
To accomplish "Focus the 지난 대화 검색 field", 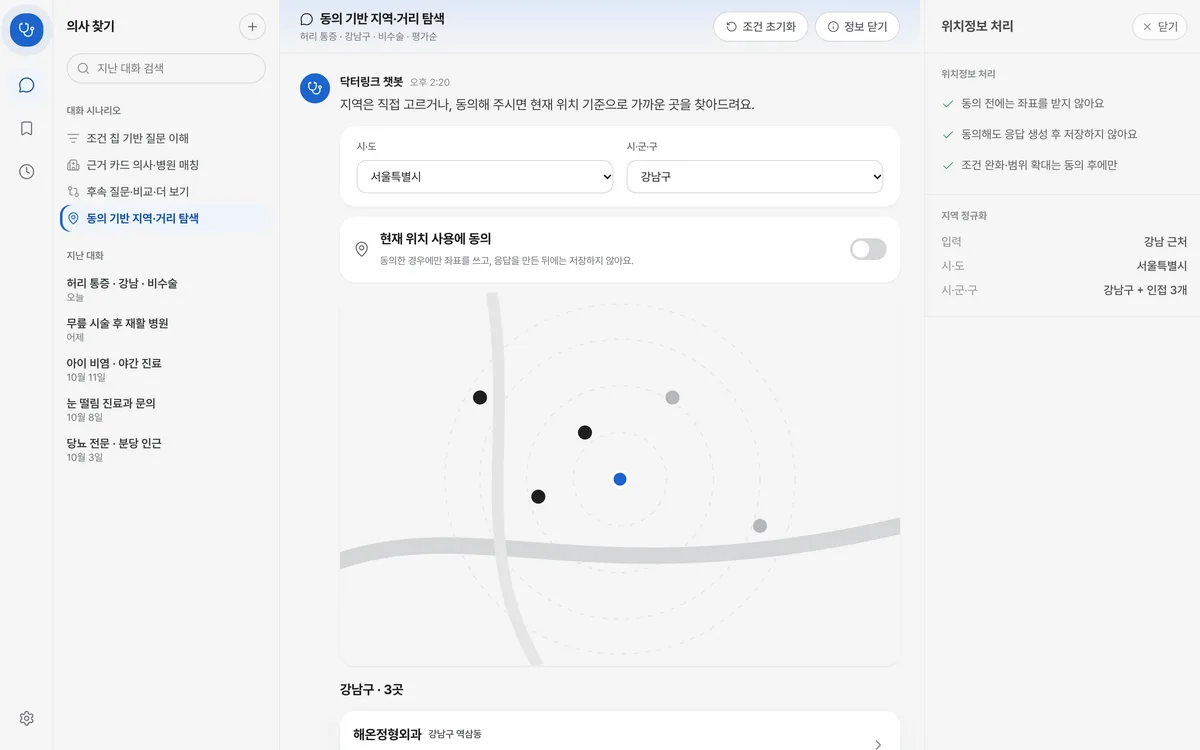I will (x=166, y=68).
